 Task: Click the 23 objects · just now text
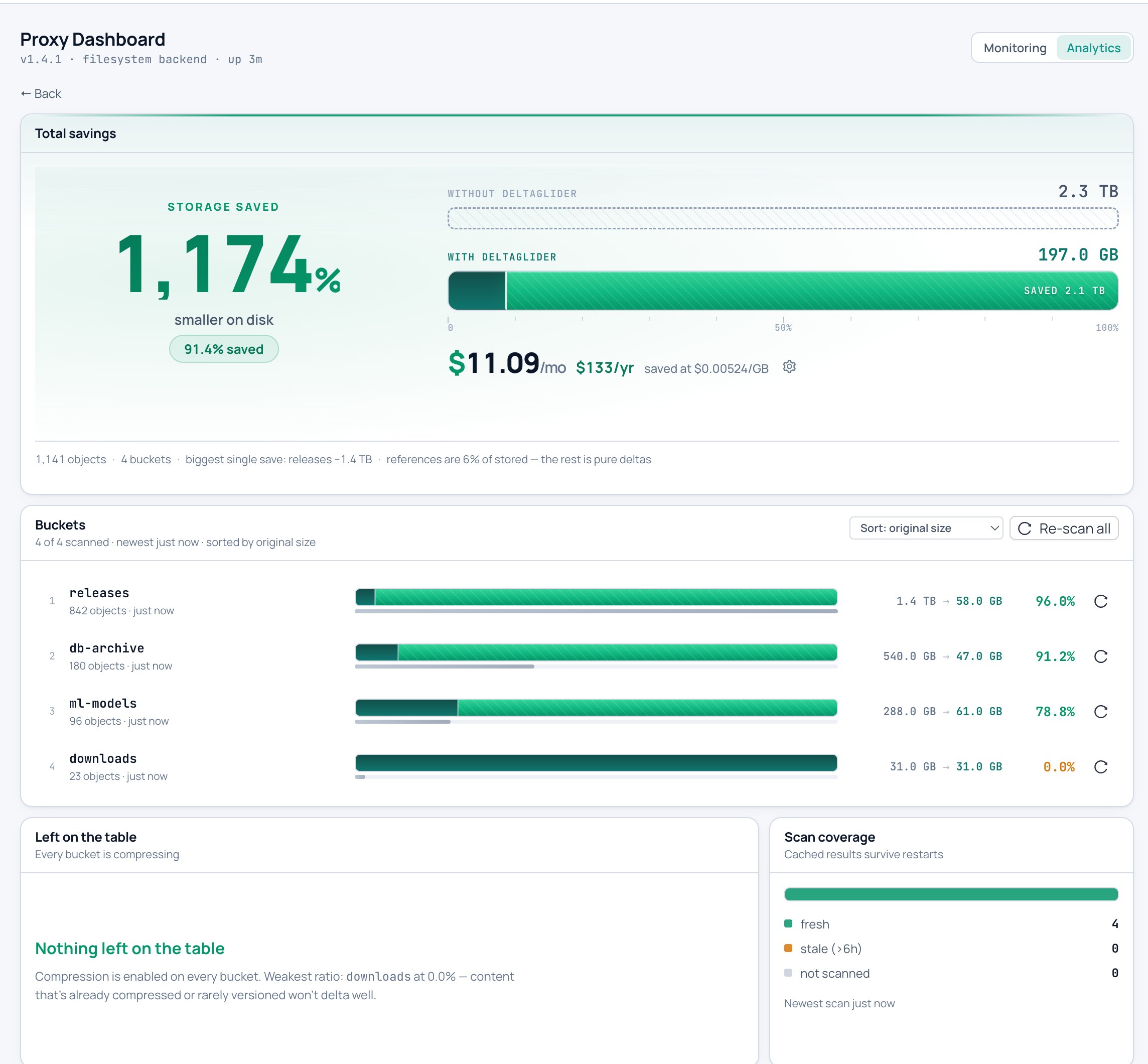click(x=118, y=777)
